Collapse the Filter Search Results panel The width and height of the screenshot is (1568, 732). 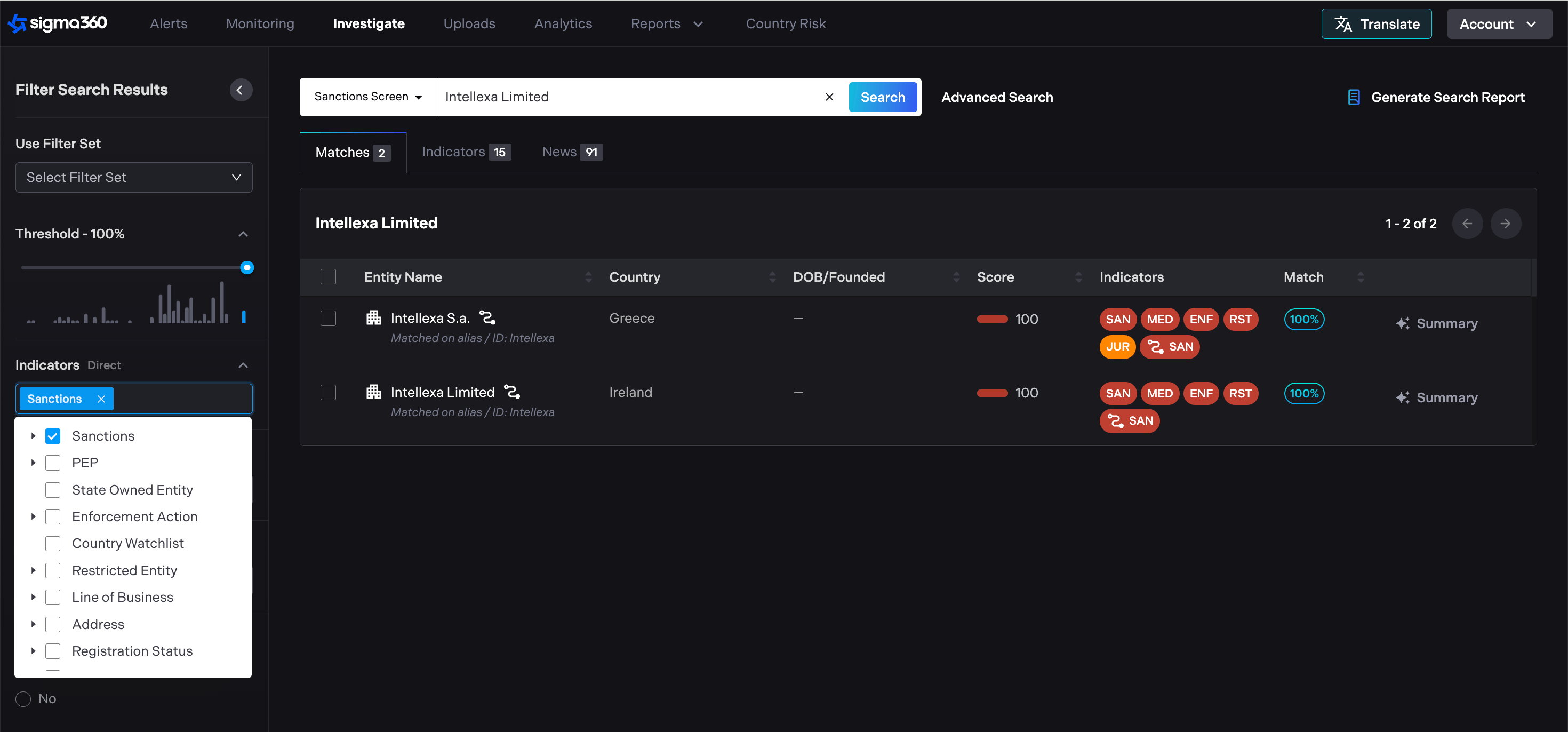click(x=241, y=90)
